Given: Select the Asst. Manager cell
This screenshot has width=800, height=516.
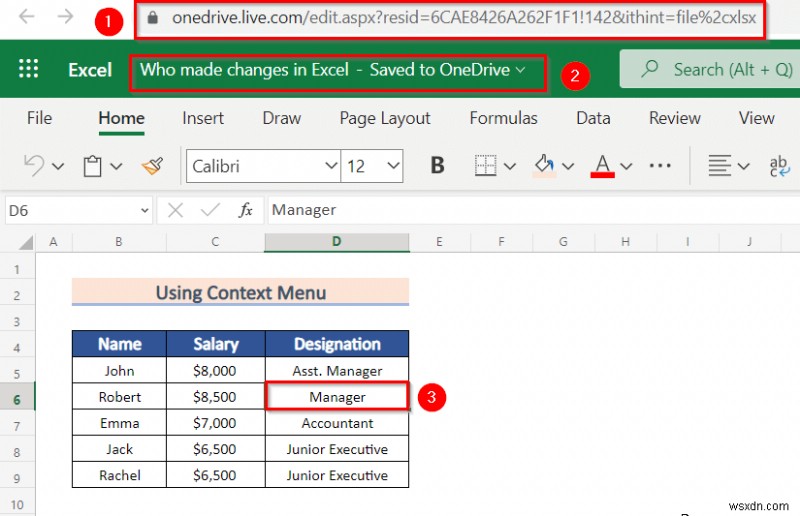Looking at the screenshot, I should click(x=337, y=371).
